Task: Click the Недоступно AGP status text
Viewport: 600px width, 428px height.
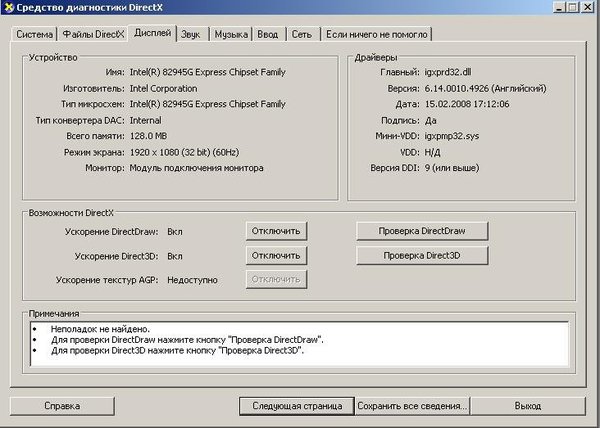Action: click(192, 280)
